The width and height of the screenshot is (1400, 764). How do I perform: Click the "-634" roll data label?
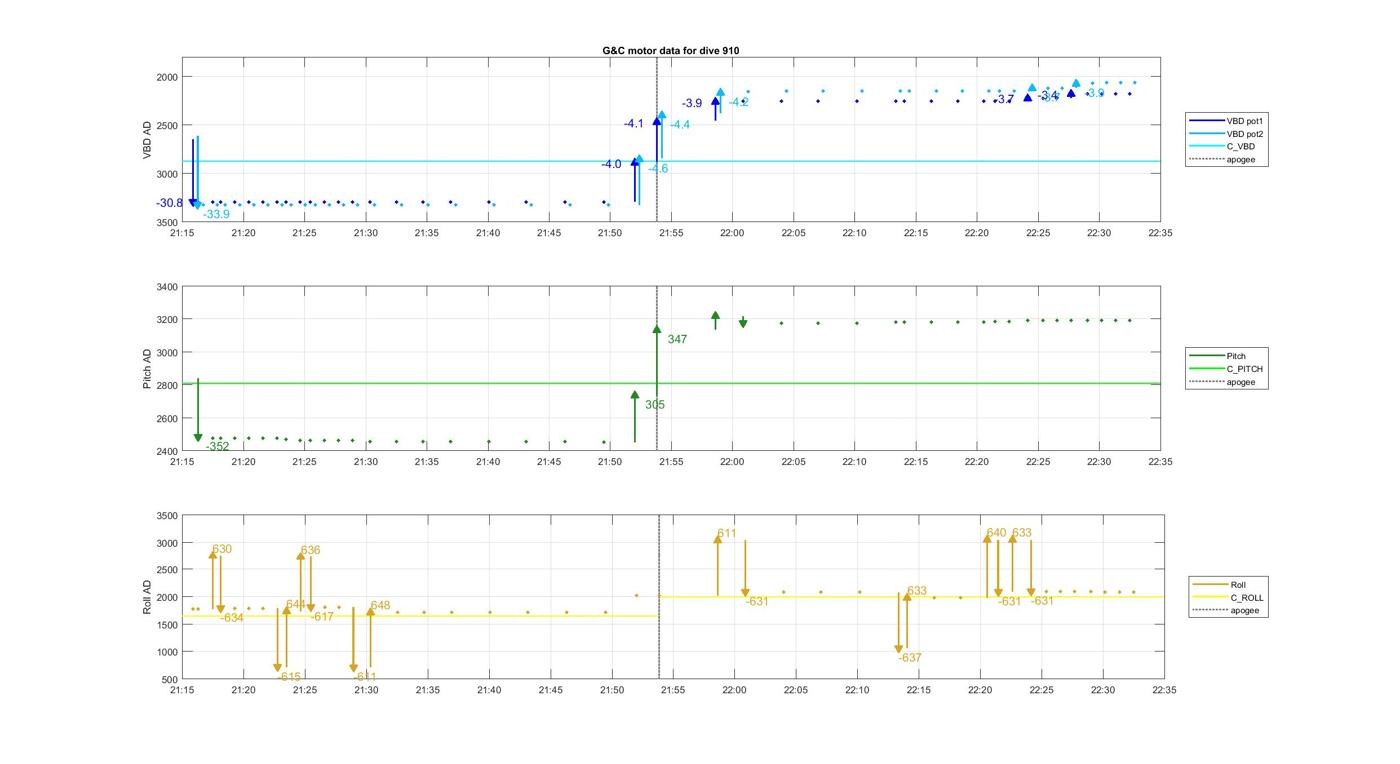[x=232, y=618]
